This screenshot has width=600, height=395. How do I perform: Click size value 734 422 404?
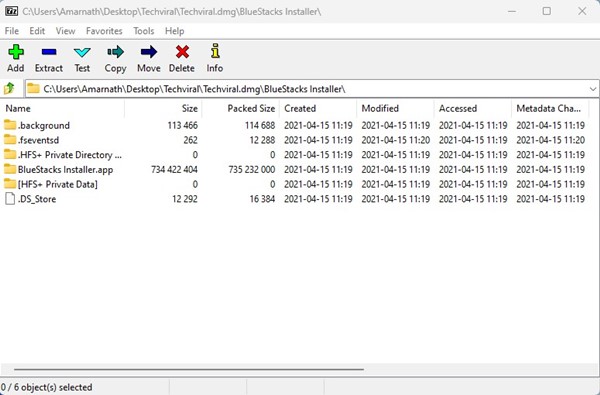(x=174, y=170)
